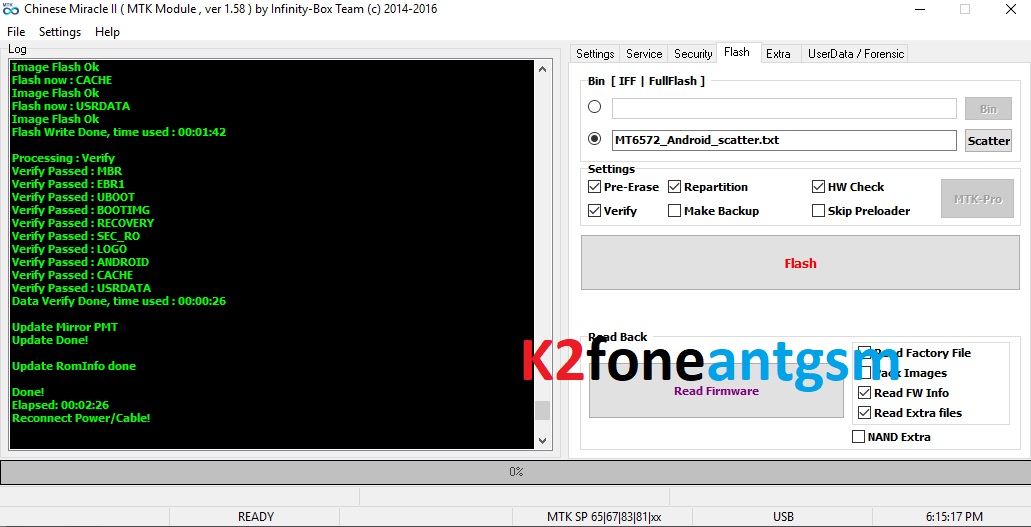Click the 'Elapsed: 00:02:26' log line

point(60,405)
